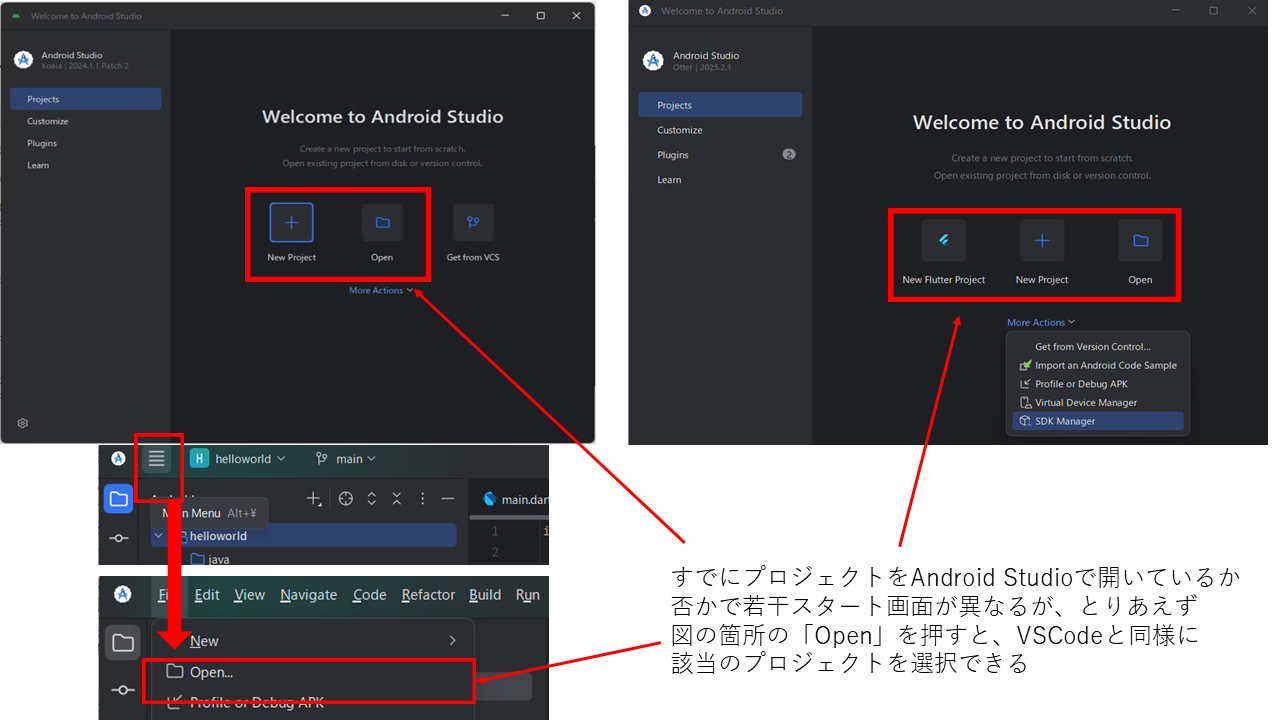Click the 'Otter | 2025.2.1' version text
The height and width of the screenshot is (720, 1280).
703,67
